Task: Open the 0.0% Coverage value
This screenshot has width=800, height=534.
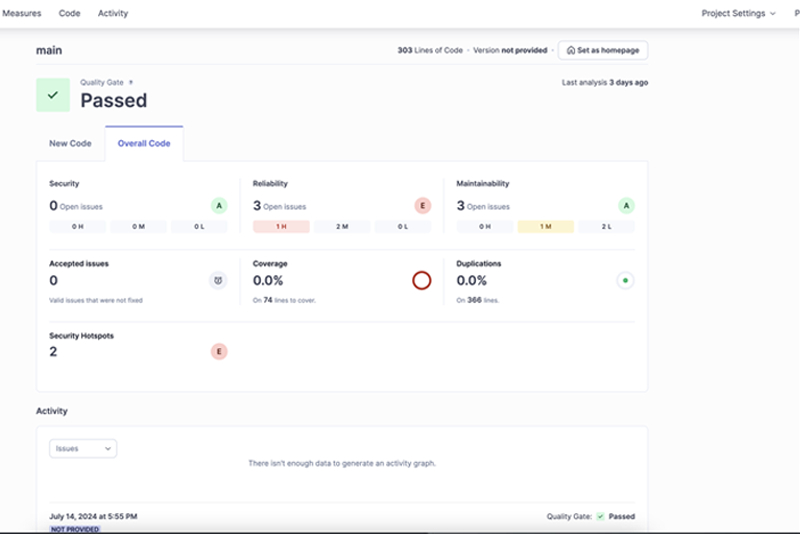Action: tap(271, 281)
